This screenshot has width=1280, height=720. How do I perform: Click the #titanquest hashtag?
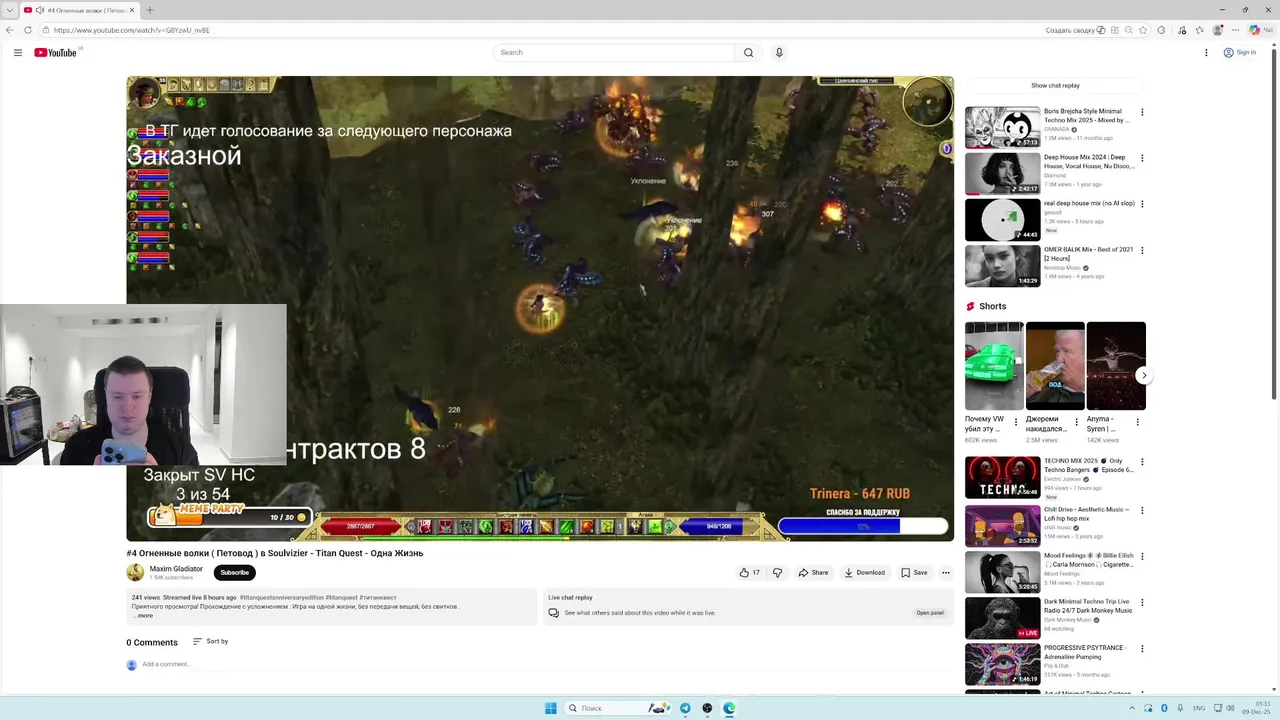[x=341, y=597]
